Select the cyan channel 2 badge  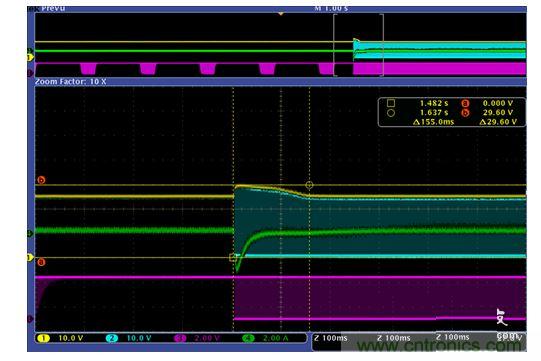click(111, 338)
